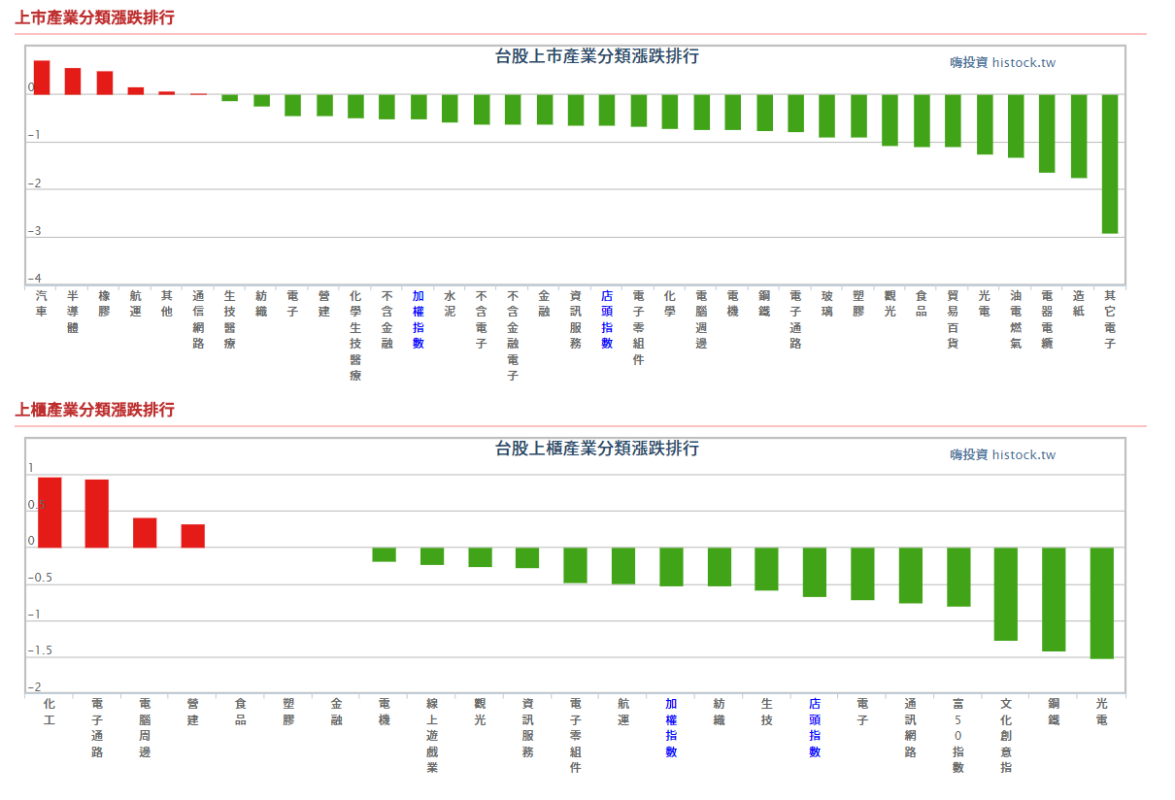Click the 電器電纜 bar in the 上市 chart
This screenshot has width=1175, height=800.
coord(1047,133)
